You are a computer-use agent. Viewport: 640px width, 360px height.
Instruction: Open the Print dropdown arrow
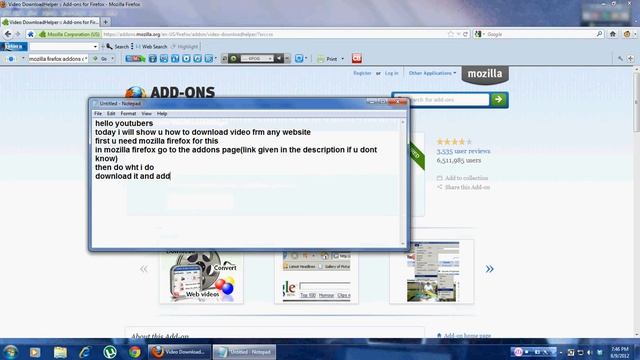pyautogui.click(x=342, y=59)
